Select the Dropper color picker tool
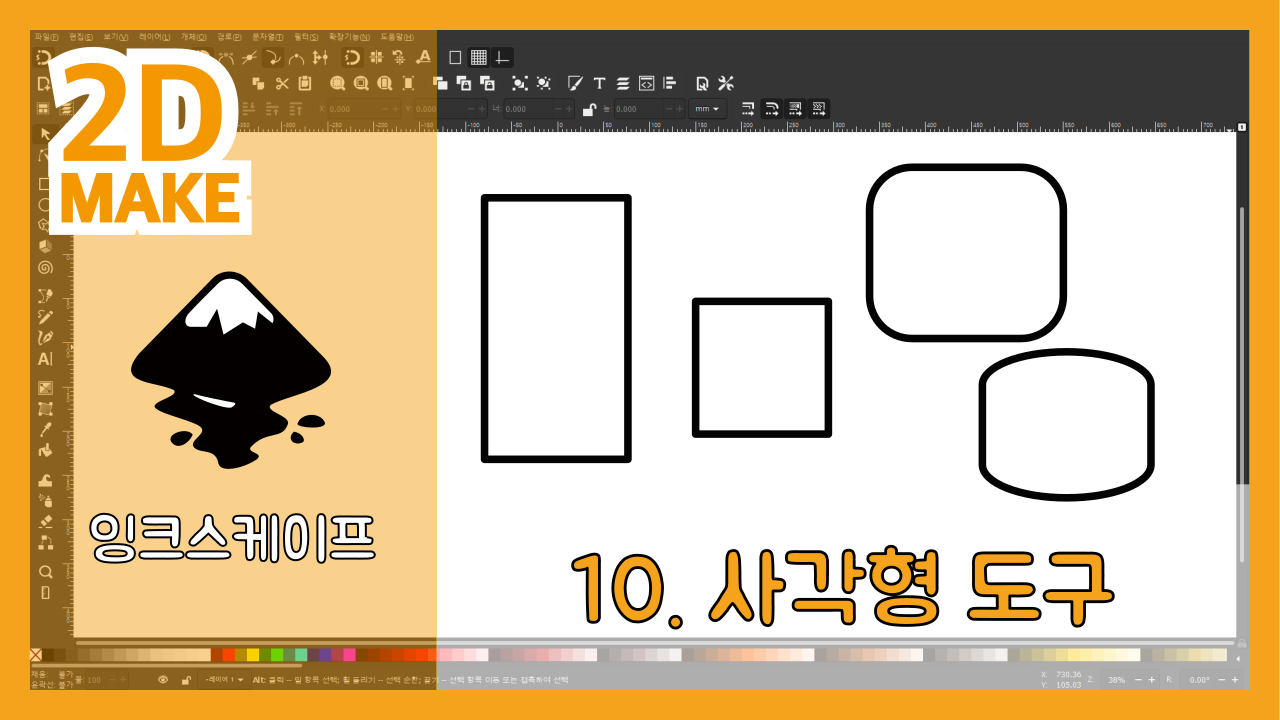Image resolution: width=1280 pixels, height=720 pixels. click(x=44, y=430)
